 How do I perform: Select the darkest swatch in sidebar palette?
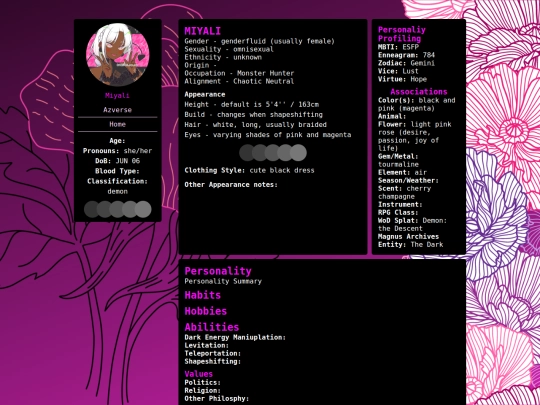(x=92, y=209)
